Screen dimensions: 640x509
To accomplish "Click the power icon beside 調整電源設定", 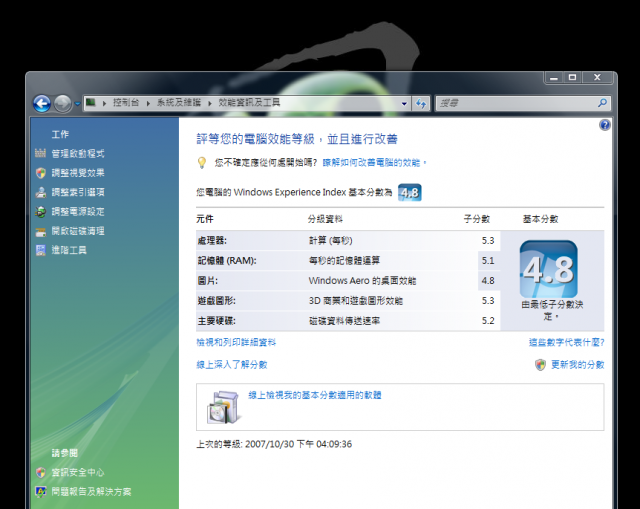I will point(40,212).
